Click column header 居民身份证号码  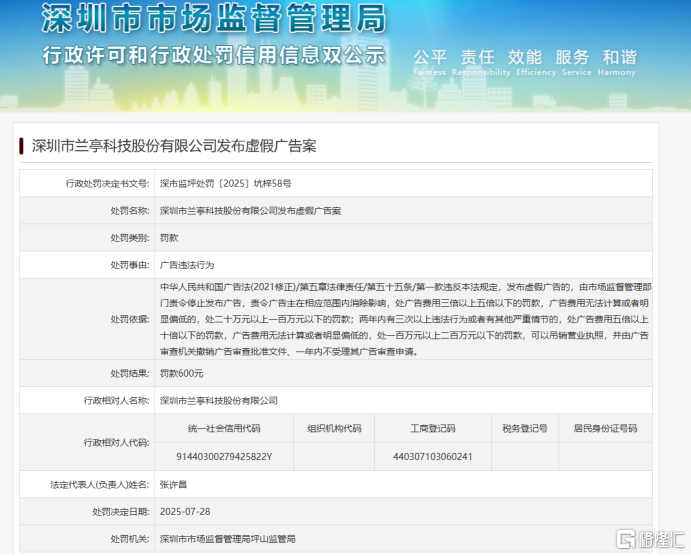[x=605, y=428]
